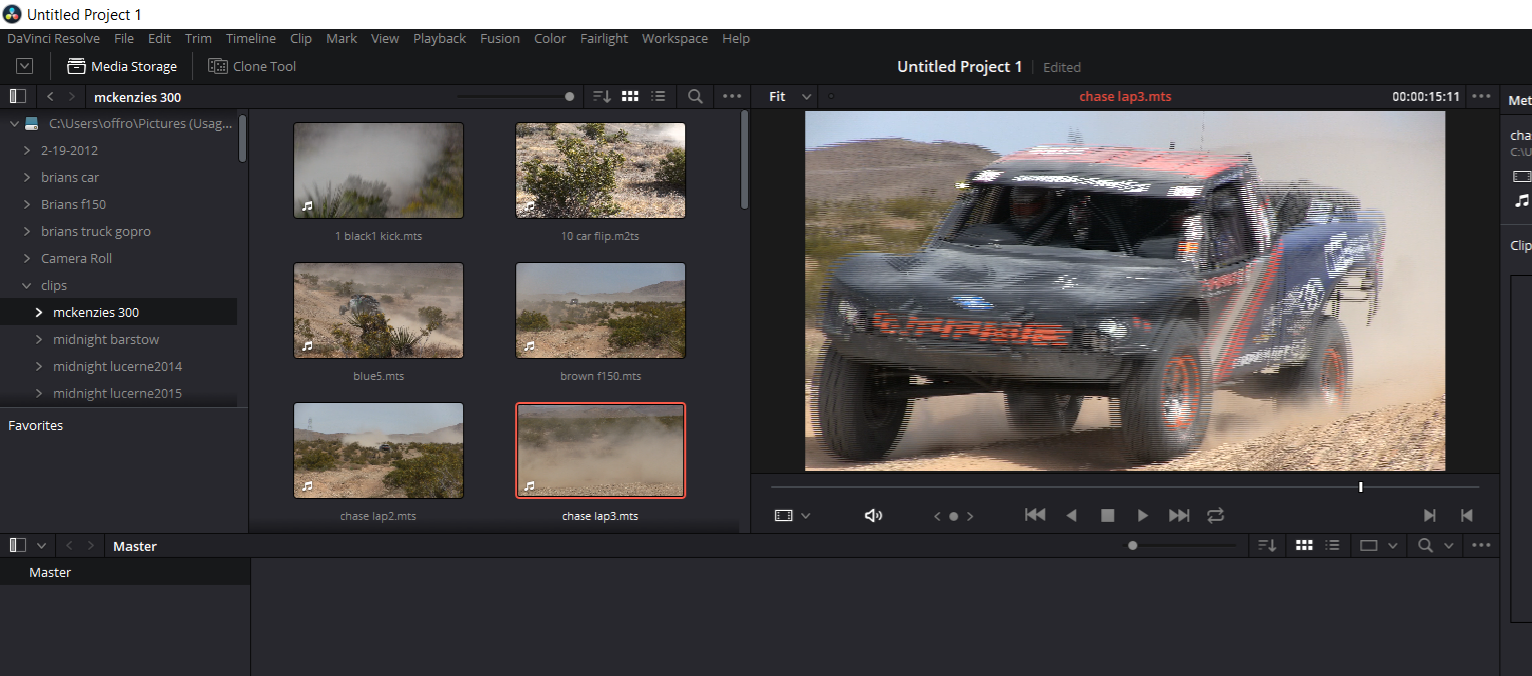The image size is (1532, 676).
Task: Go forward in media storage browser
Action: point(71,97)
